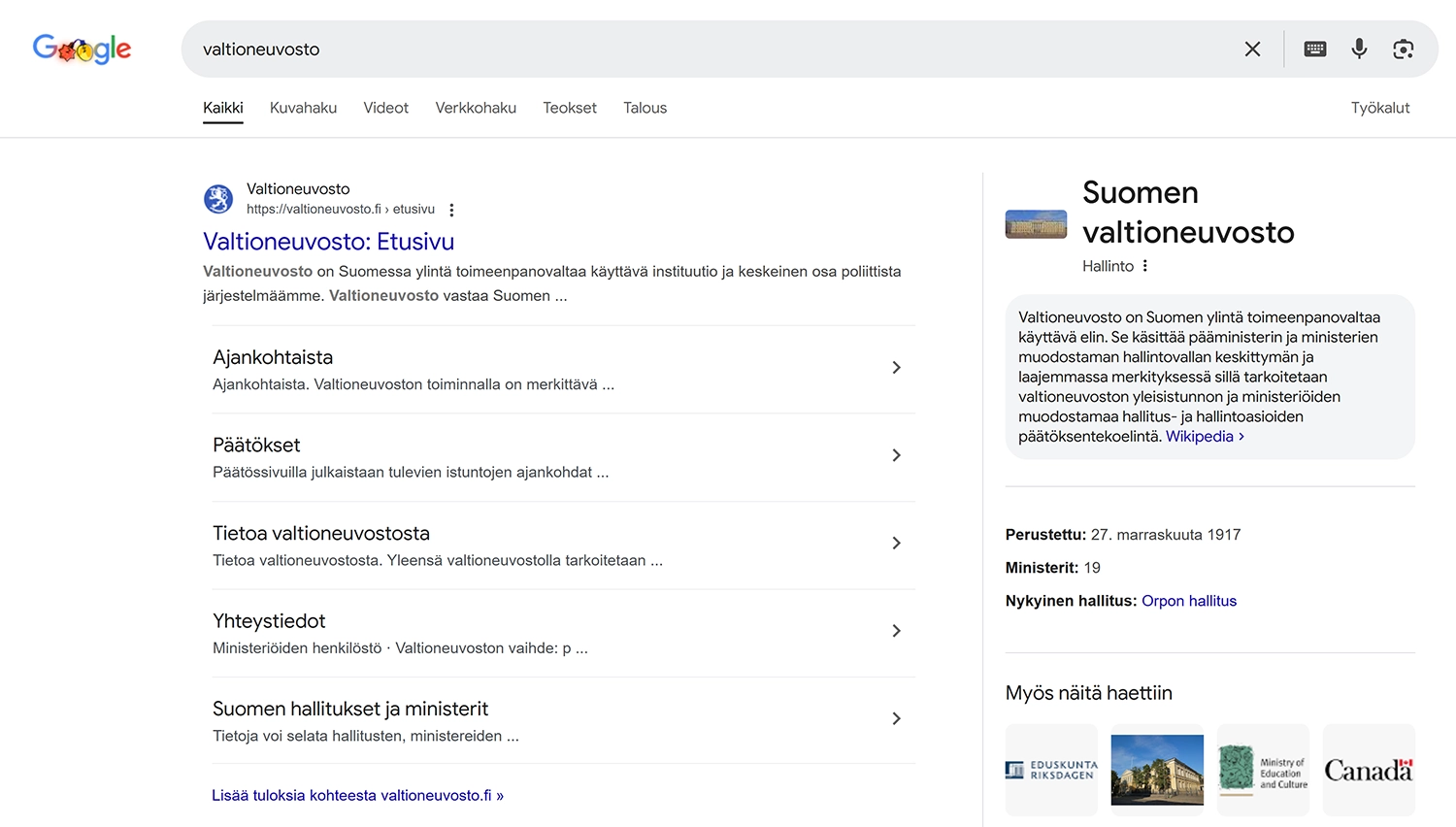Open the on-screen keyboard icon
This screenshot has width=1456, height=827.
pos(1314,49)
